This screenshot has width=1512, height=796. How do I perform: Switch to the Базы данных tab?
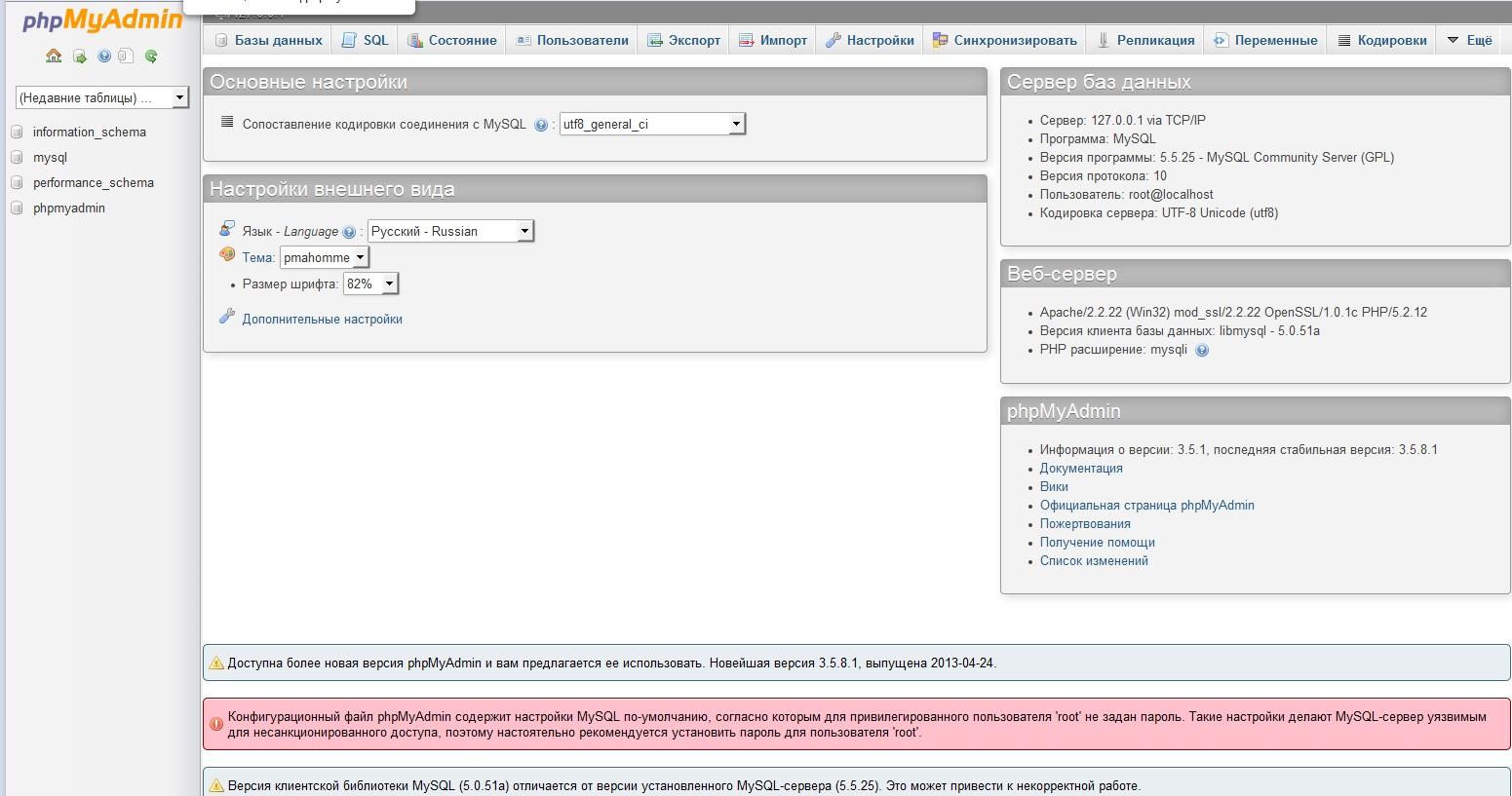click(x=269, y=40)
